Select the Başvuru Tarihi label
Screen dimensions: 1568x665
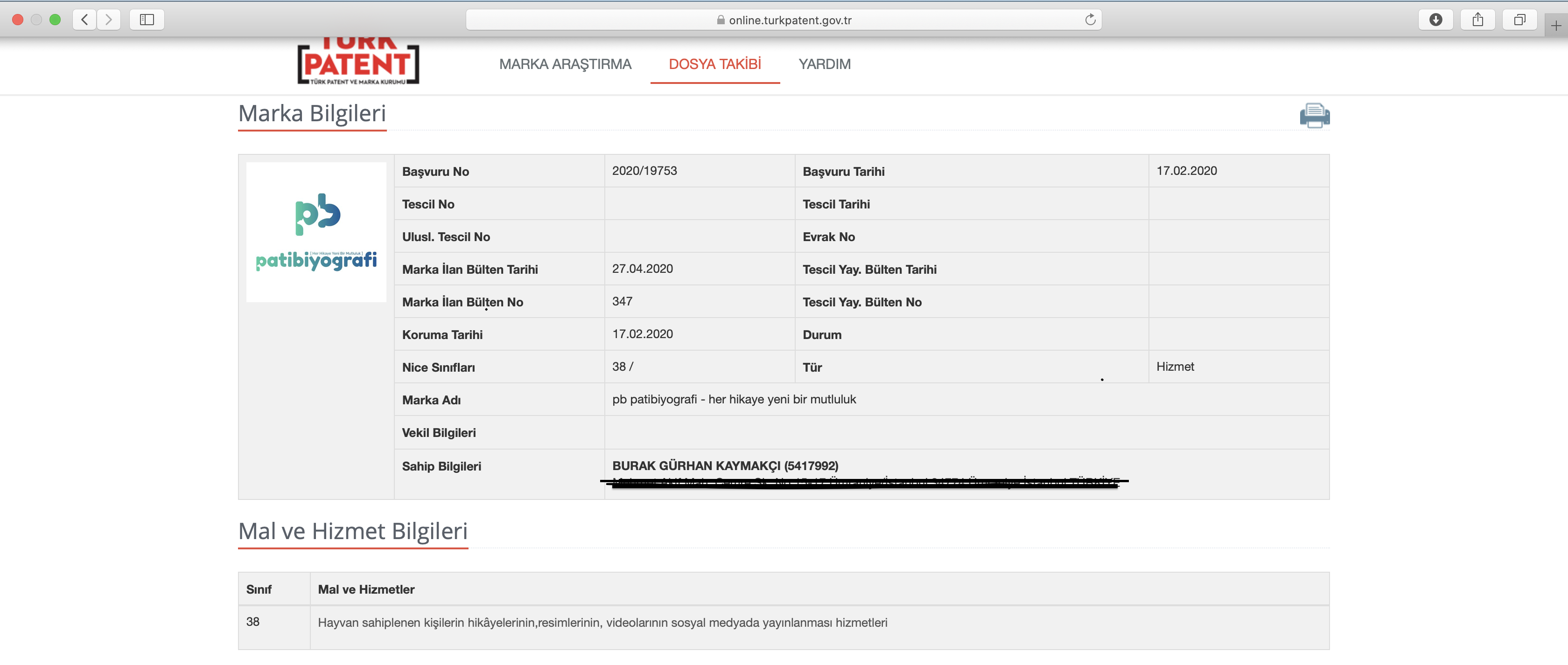click(x=843, y=172)
